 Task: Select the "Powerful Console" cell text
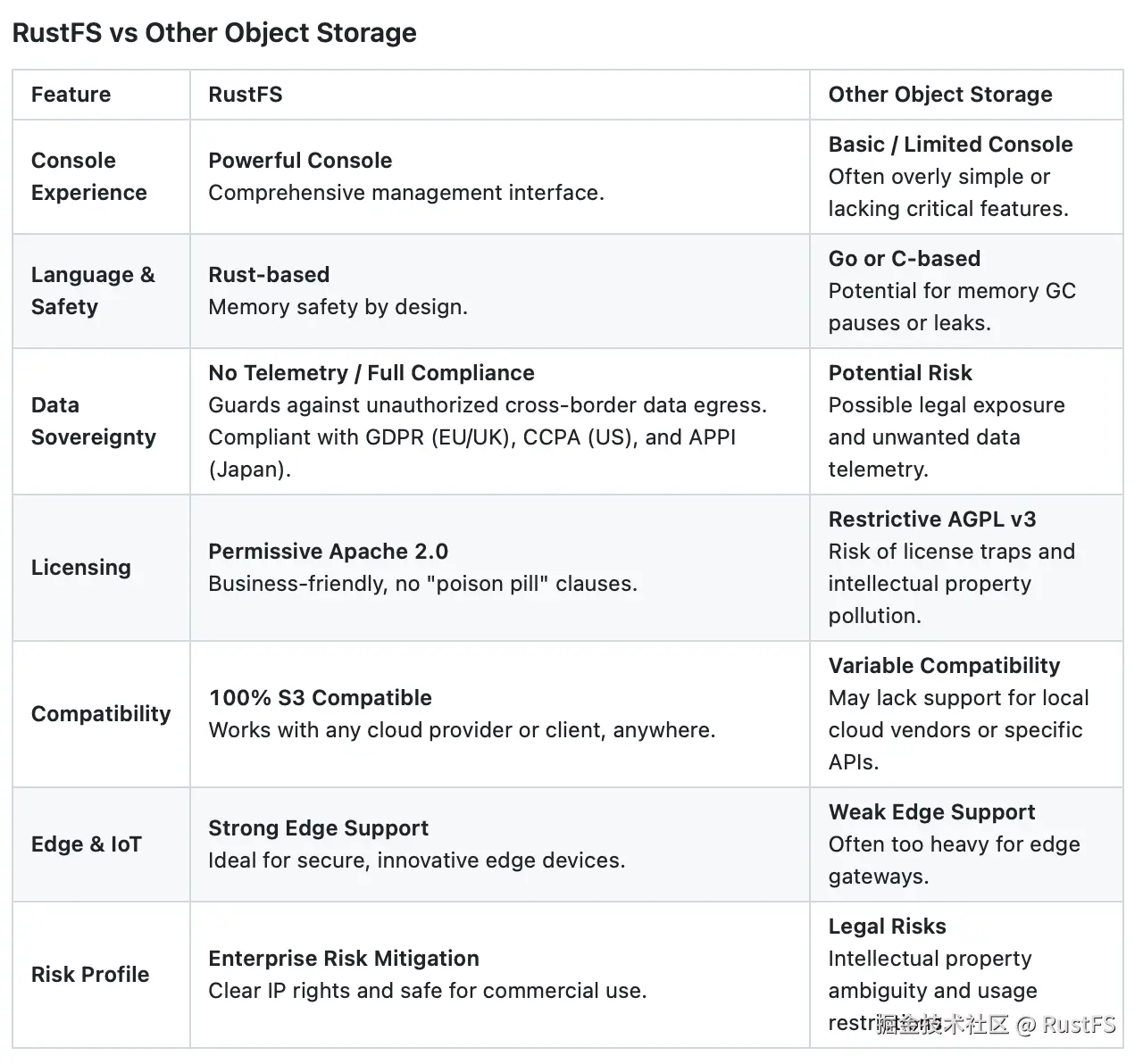tap(300, 161)
